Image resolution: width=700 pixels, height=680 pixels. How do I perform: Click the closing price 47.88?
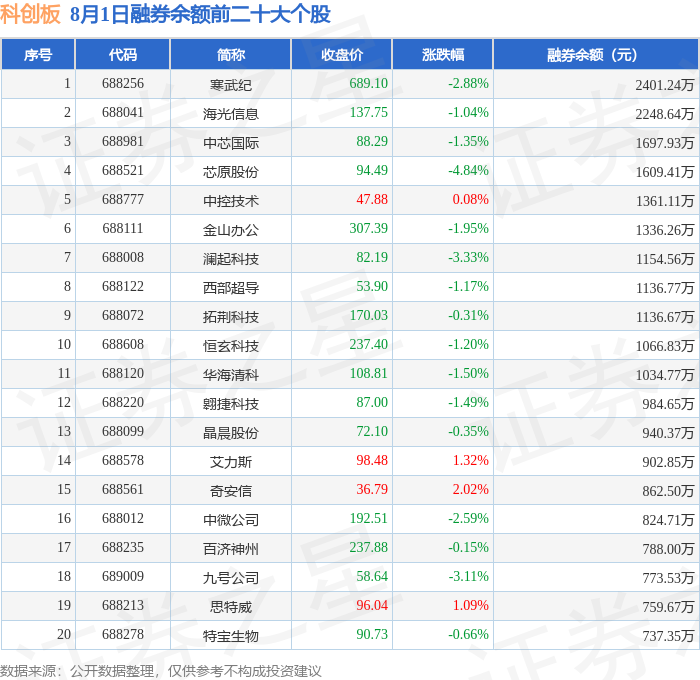[372, 200]
